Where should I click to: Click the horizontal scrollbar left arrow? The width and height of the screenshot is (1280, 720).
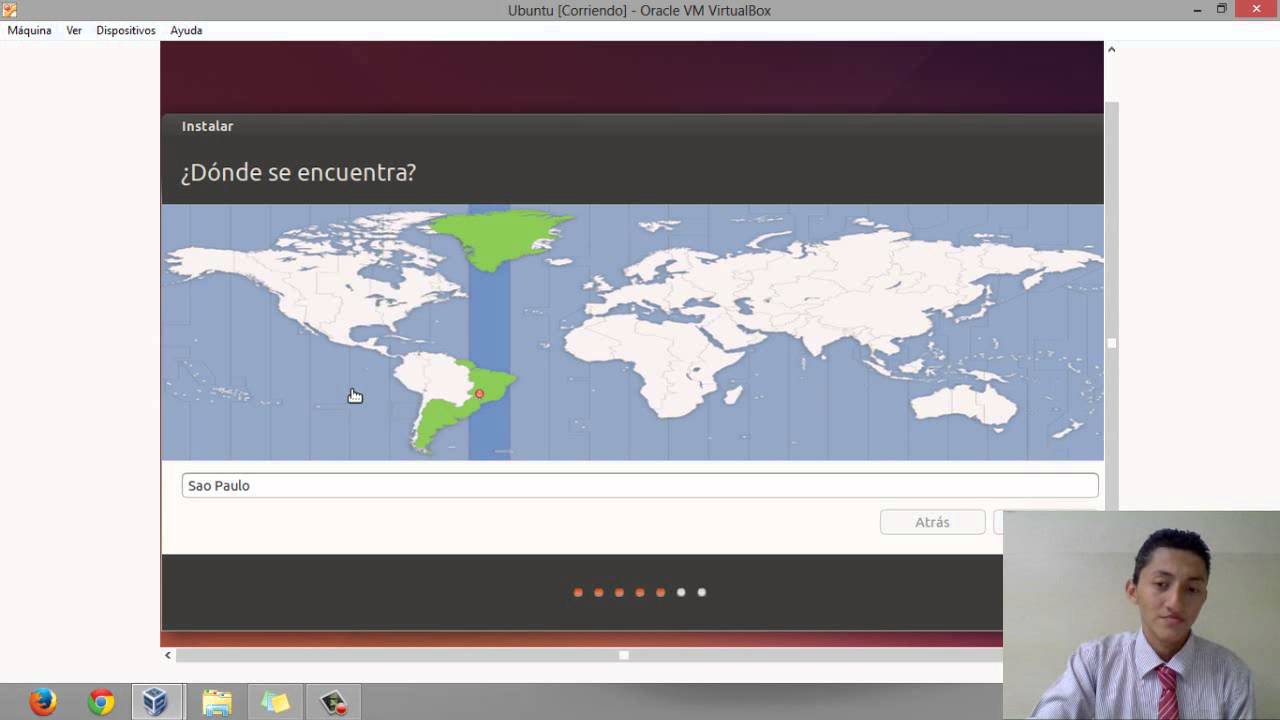click(168, 655)
